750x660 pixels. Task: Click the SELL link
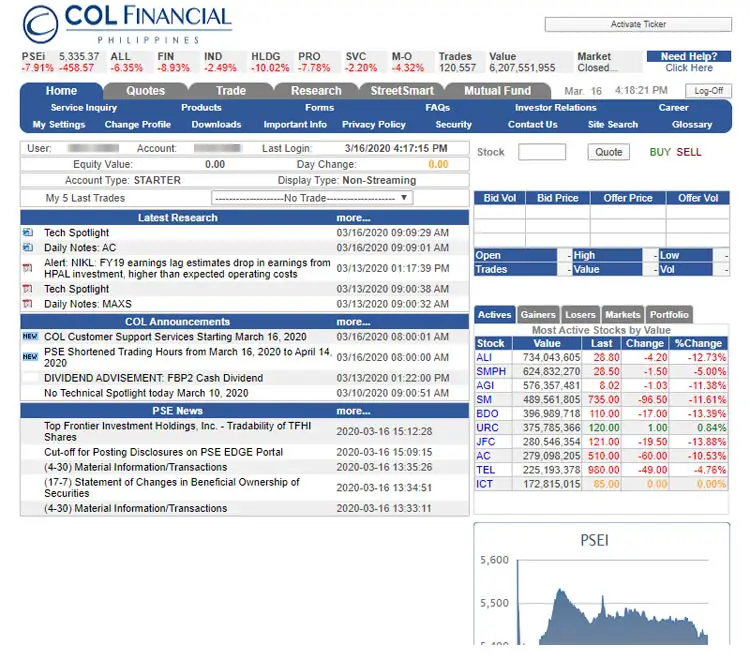pyautogui.click(x=689, y=152)
